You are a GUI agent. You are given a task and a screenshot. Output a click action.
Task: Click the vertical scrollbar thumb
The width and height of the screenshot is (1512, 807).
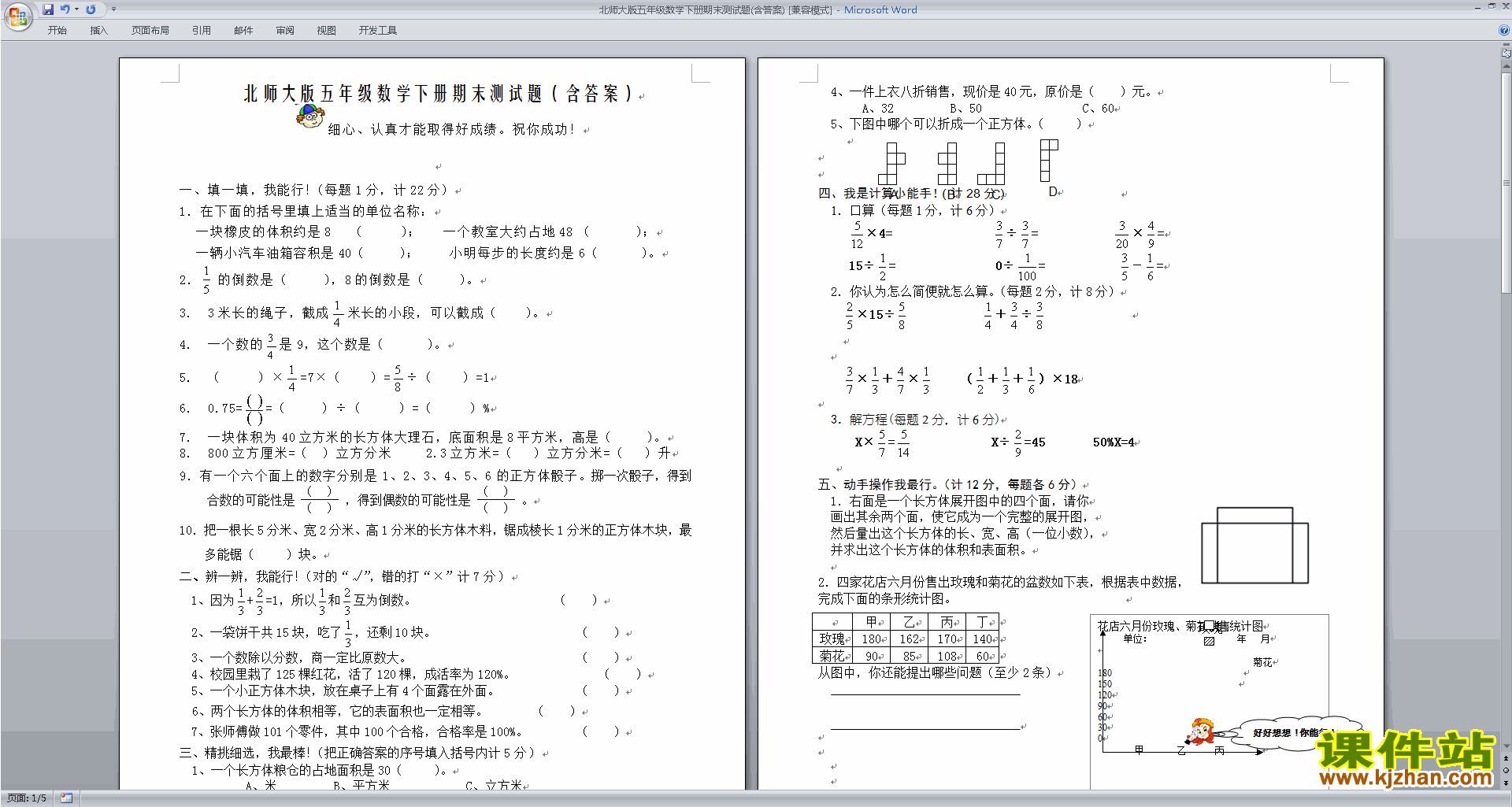pyautogui.click(x=1506, y=183)
